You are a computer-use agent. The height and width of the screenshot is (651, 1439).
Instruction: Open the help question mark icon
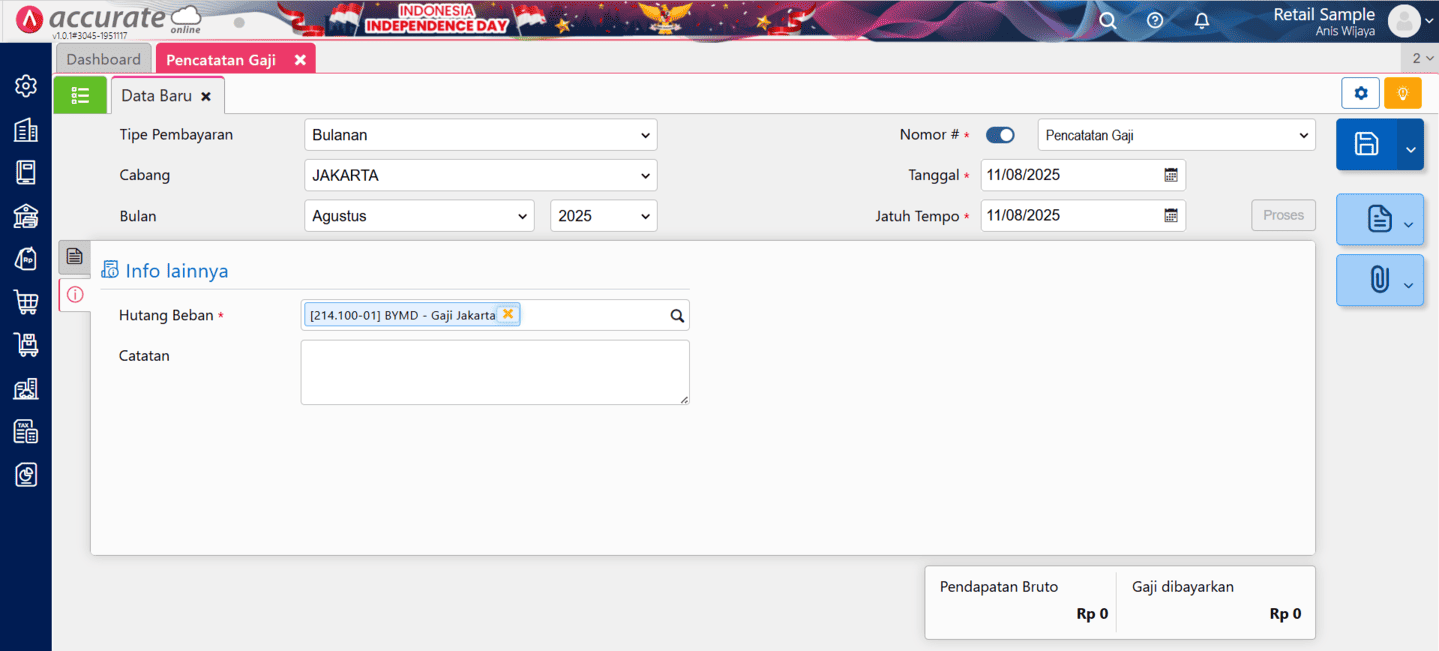[x=1155, y=21]
